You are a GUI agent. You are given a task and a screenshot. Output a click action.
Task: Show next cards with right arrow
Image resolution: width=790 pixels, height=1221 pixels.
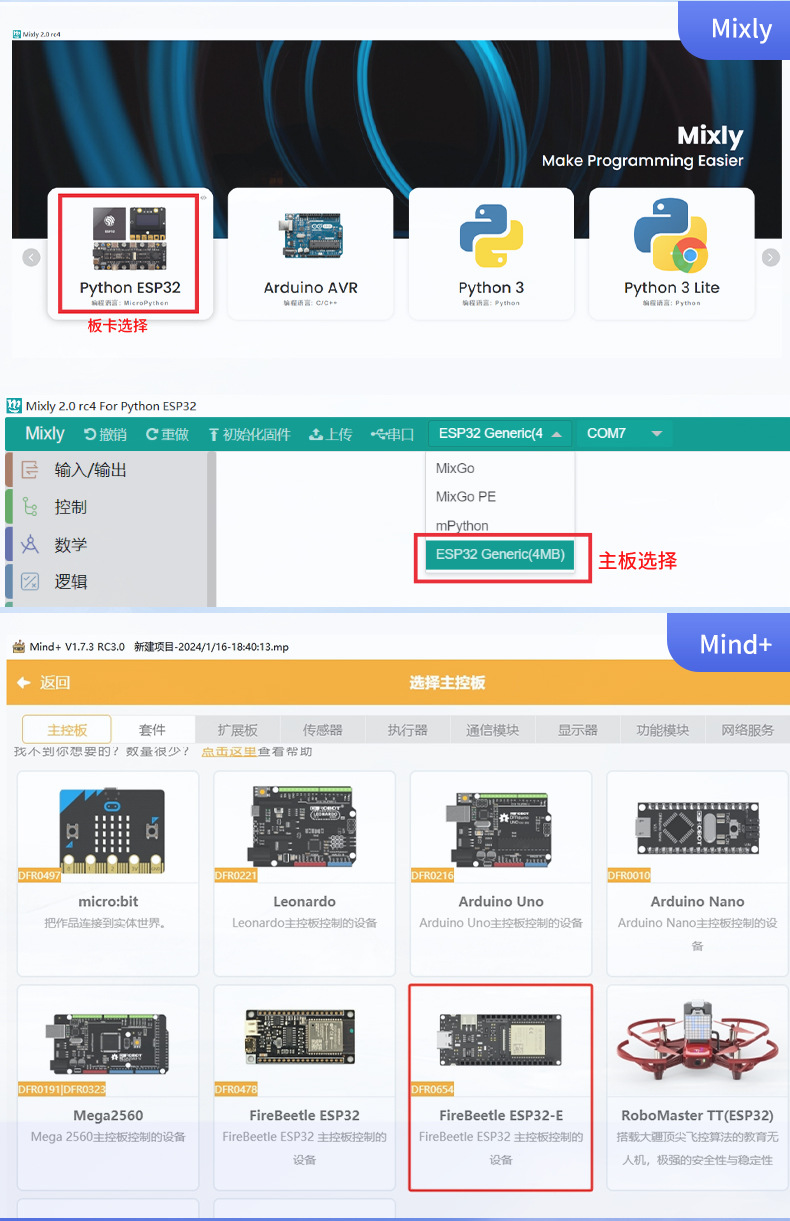(x=770, y=257)
